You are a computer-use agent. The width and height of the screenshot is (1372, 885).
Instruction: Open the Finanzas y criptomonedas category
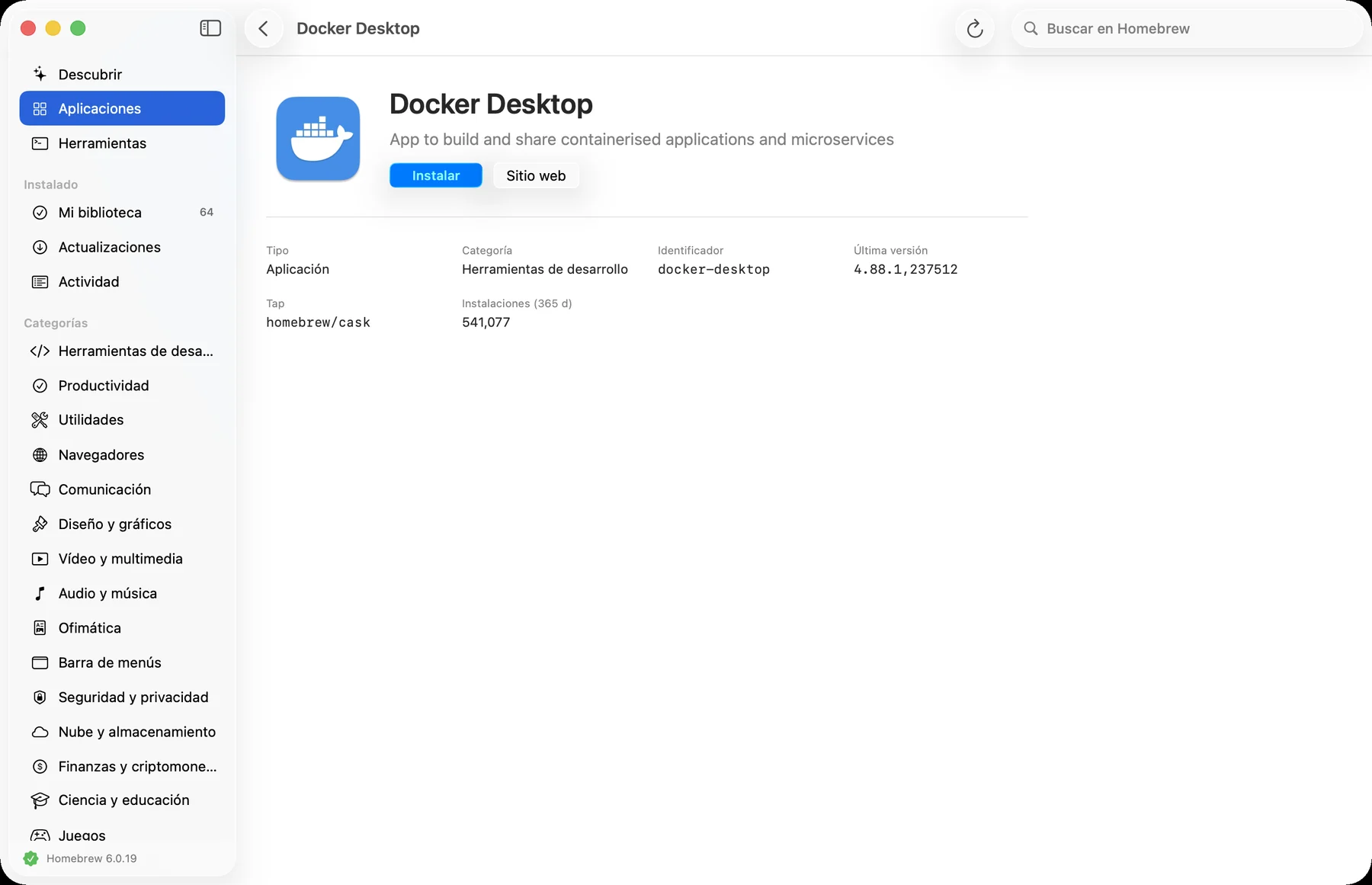click(122, 766)
